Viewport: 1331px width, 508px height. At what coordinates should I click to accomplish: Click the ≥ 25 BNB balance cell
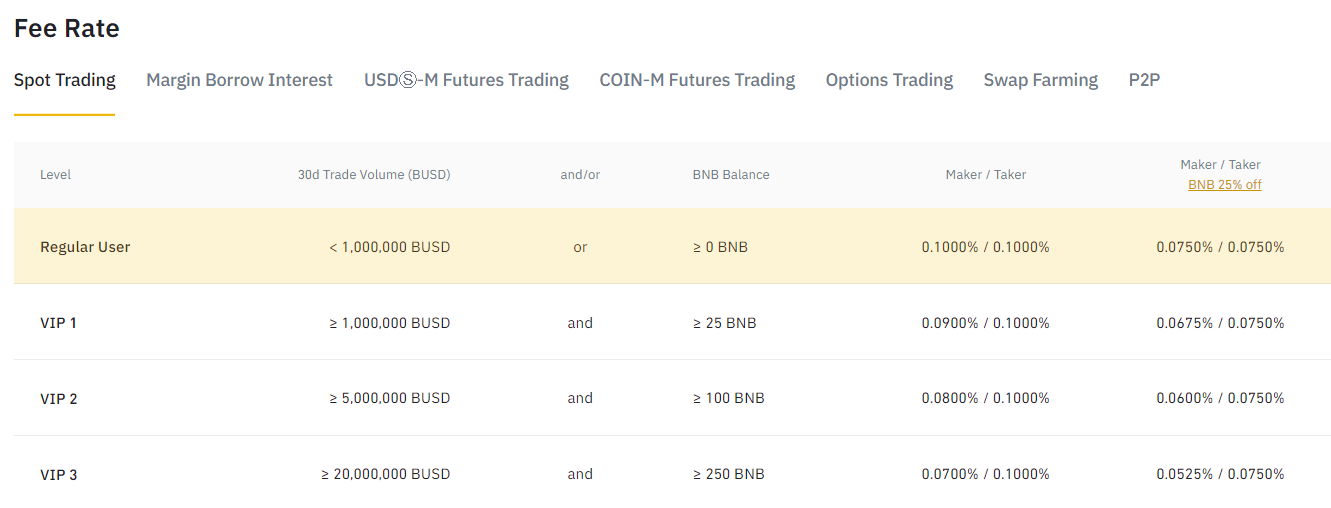click(x=724, y=323)
